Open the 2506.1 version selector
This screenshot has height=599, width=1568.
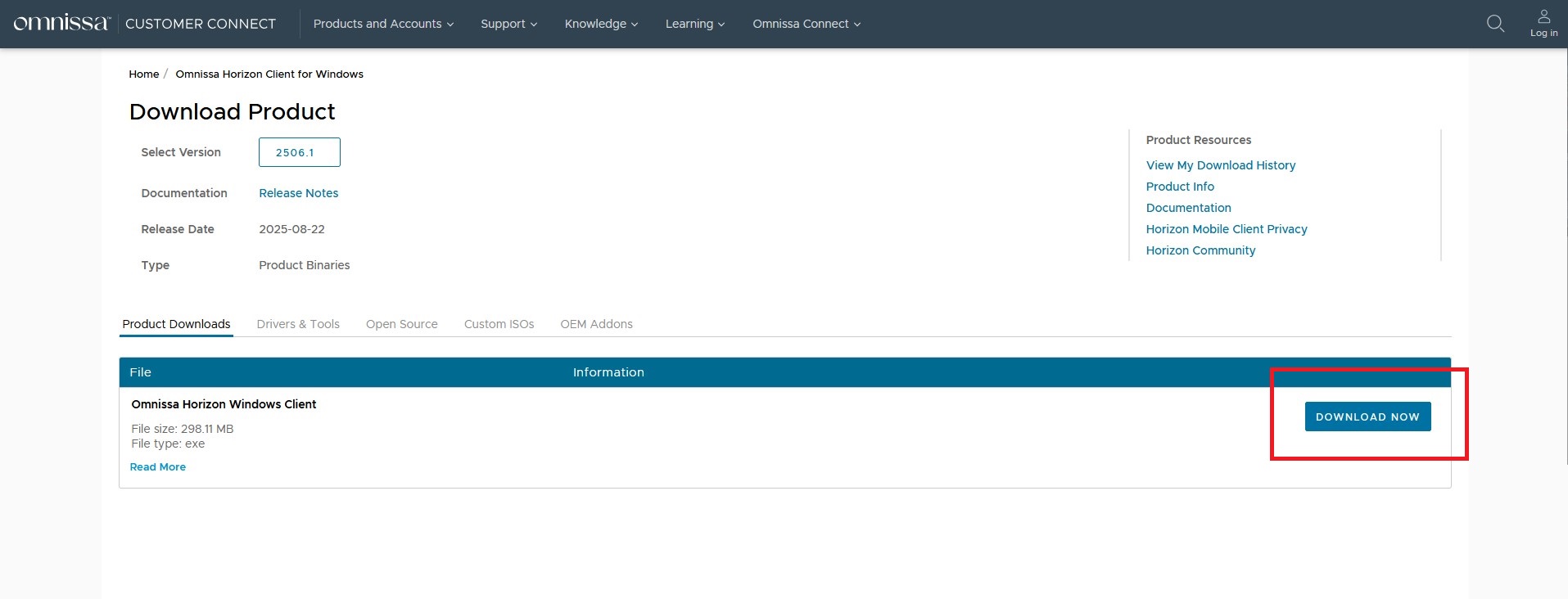[x=299, y=152]
